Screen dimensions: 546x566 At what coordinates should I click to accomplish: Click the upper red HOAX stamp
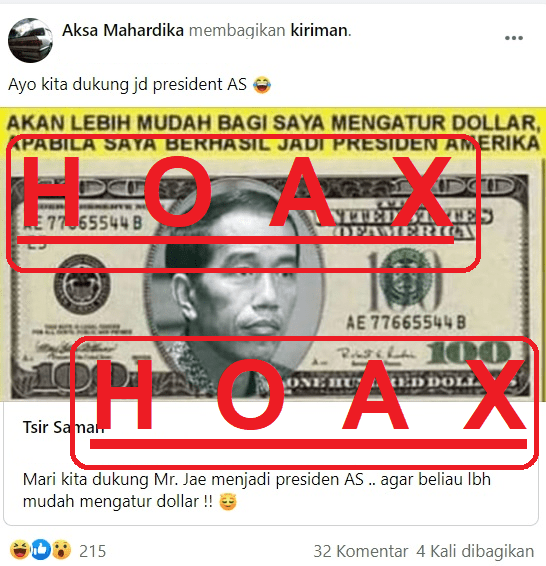tap(243, 204)
